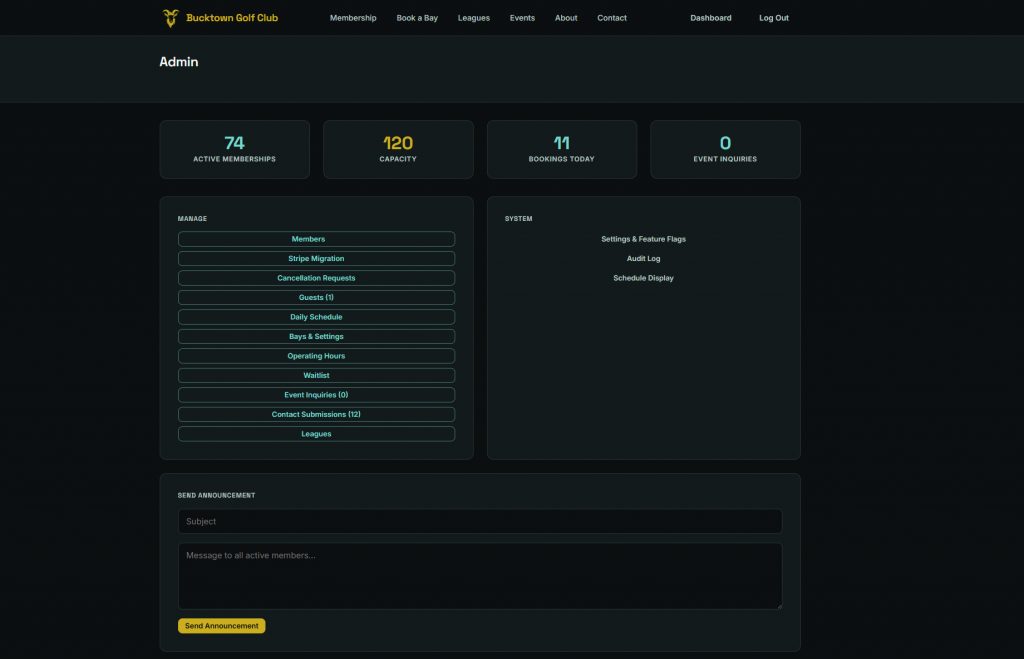View Cancellation Requests
1024x659 pixels.
316,278
